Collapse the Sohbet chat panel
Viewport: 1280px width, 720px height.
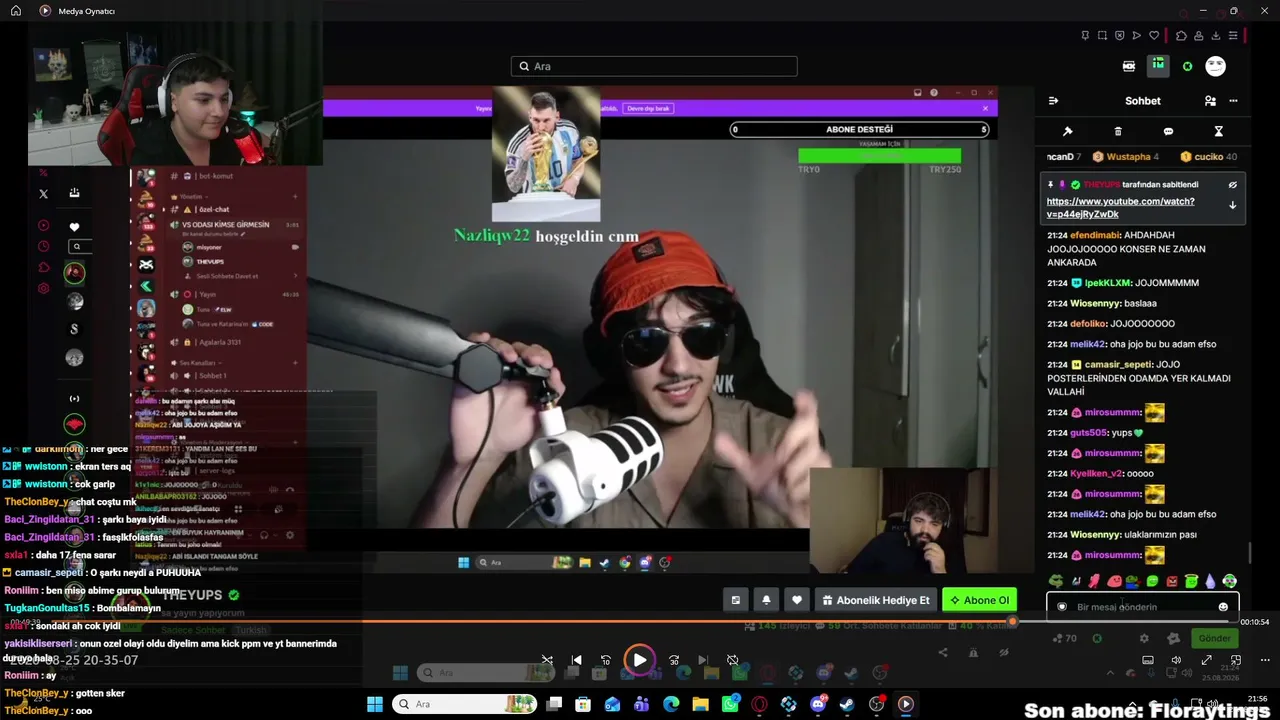click(x=1053, y=101)
